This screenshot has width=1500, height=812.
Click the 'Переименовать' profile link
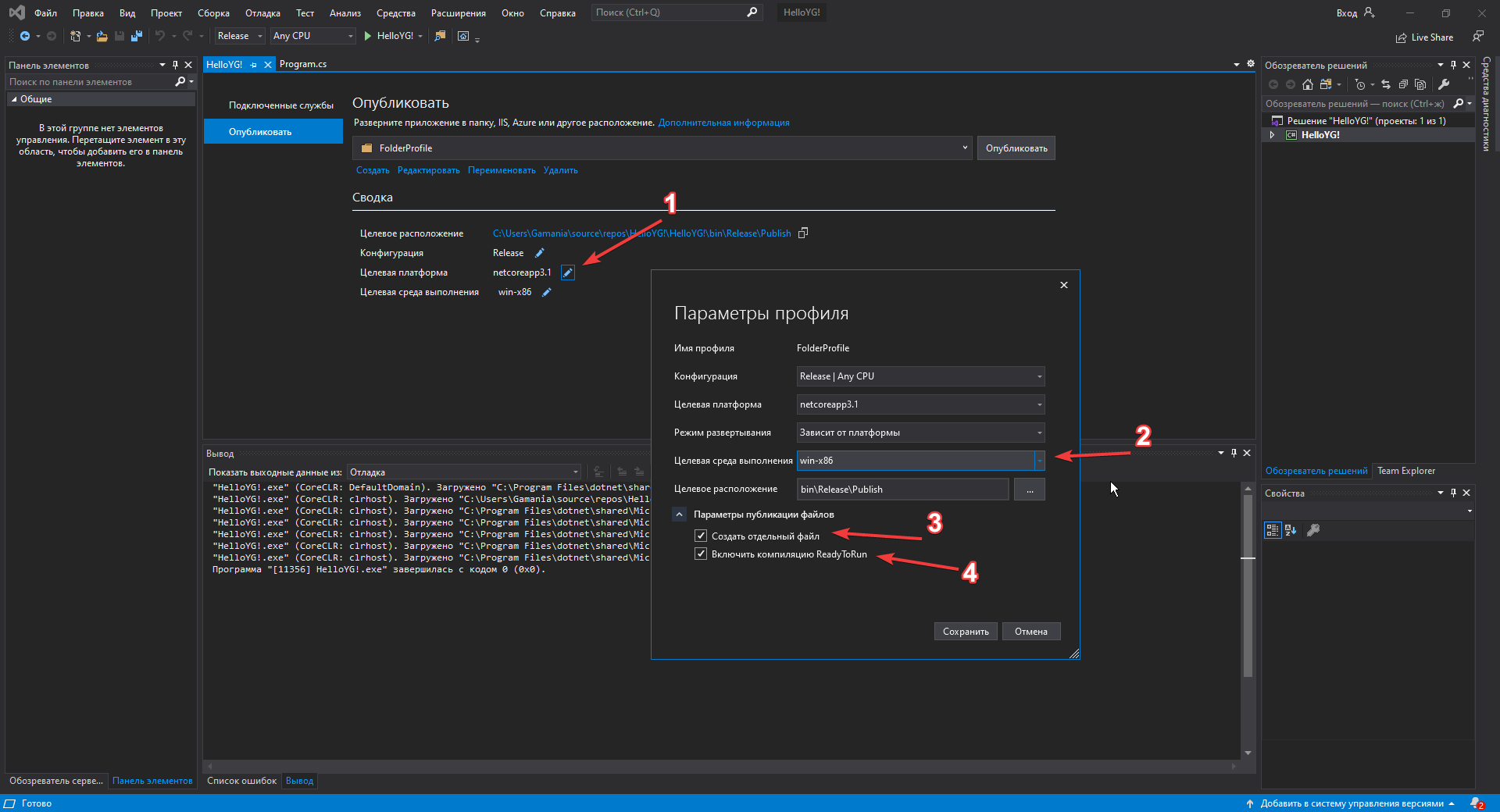click(x=502, y=170)
